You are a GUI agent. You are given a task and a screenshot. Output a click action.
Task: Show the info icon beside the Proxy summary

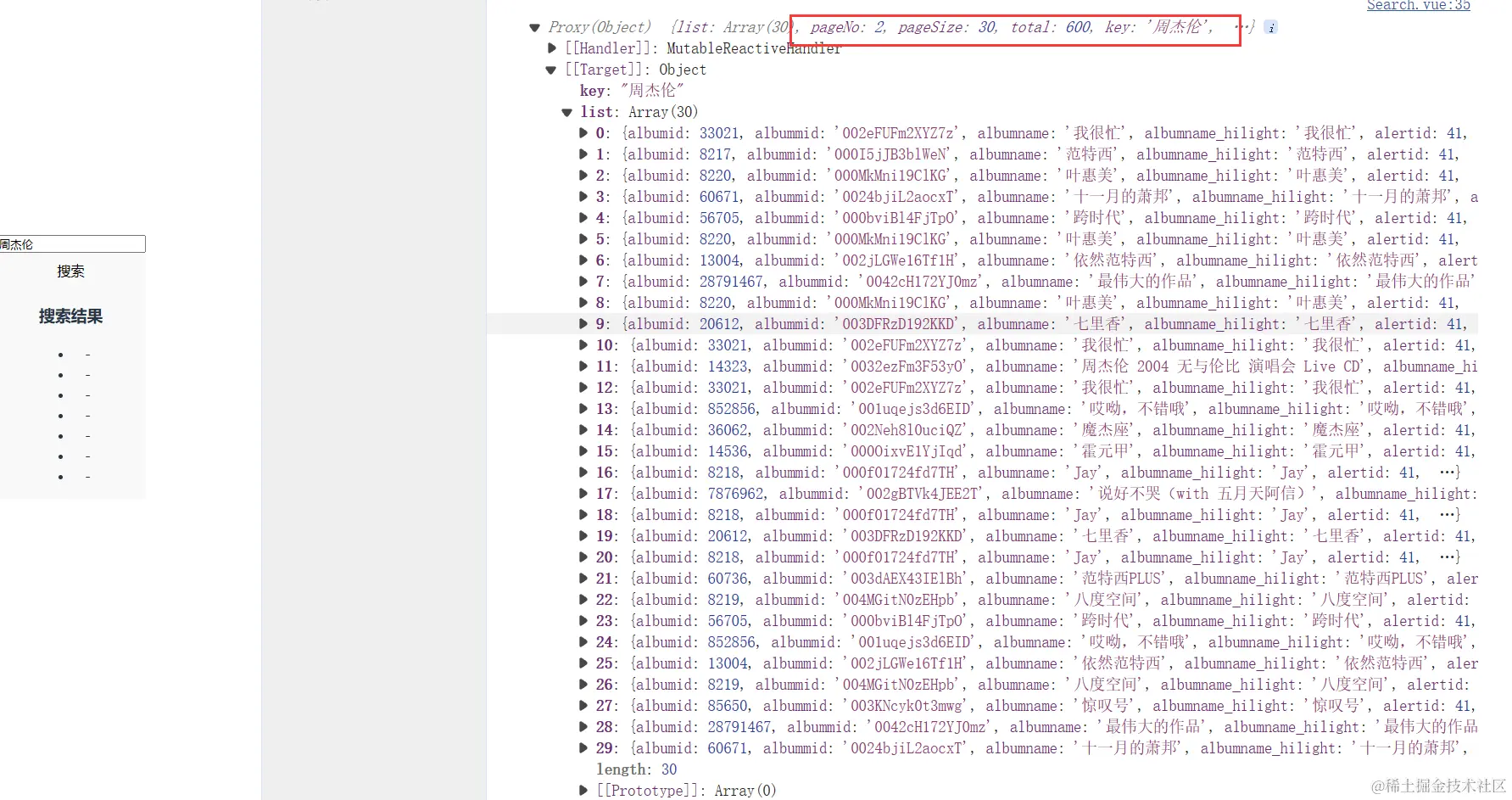(x=1270, y=27)
